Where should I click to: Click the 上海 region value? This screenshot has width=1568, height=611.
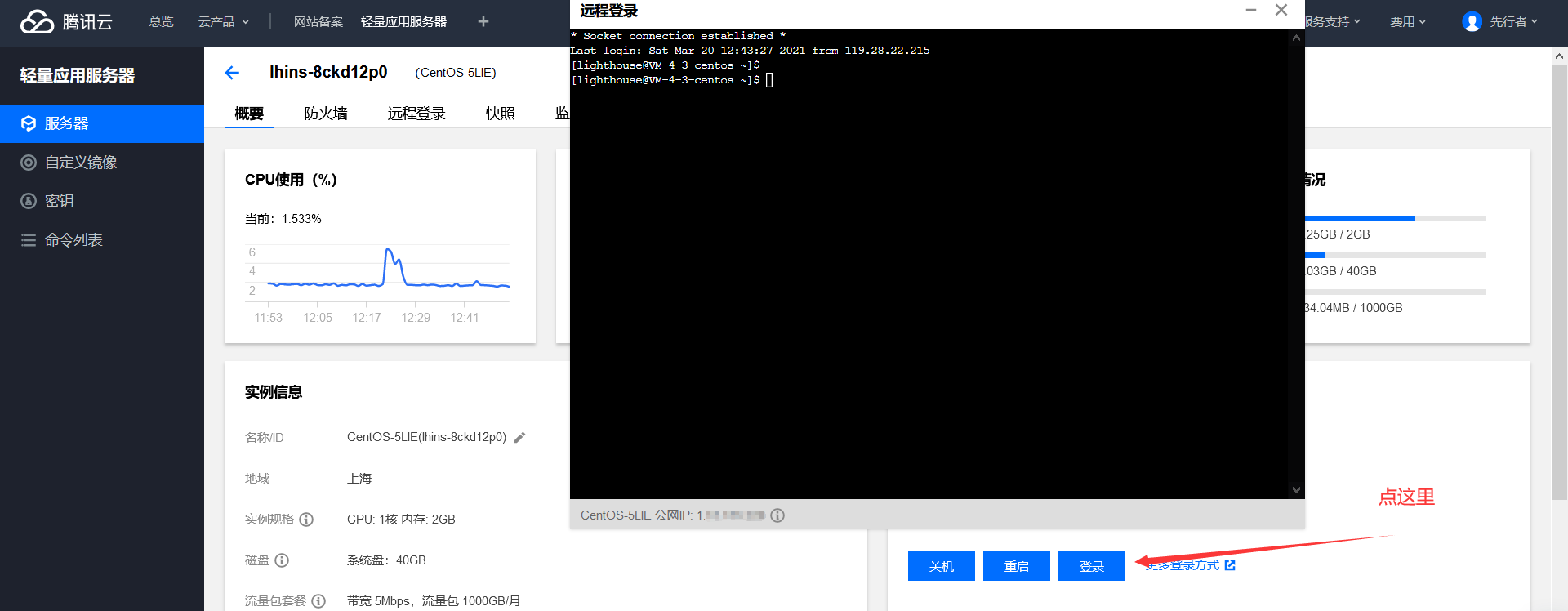click(359, 479)
